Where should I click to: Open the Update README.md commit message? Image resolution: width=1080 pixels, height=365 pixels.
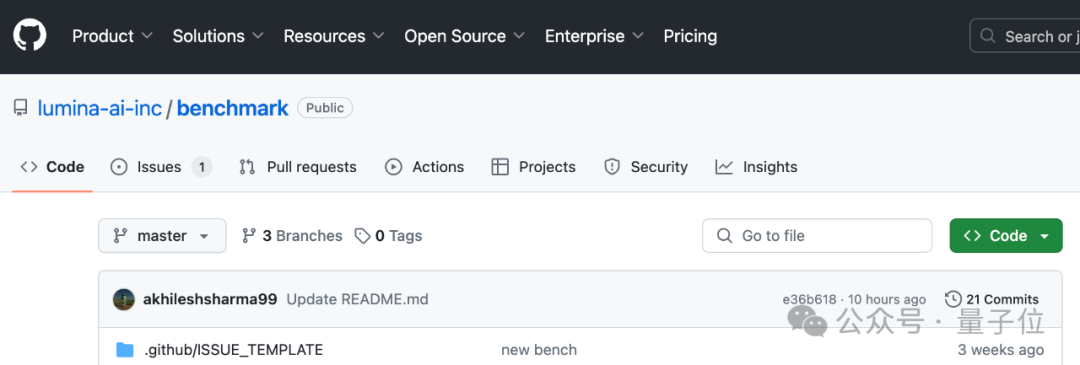[x=357, y=299]
